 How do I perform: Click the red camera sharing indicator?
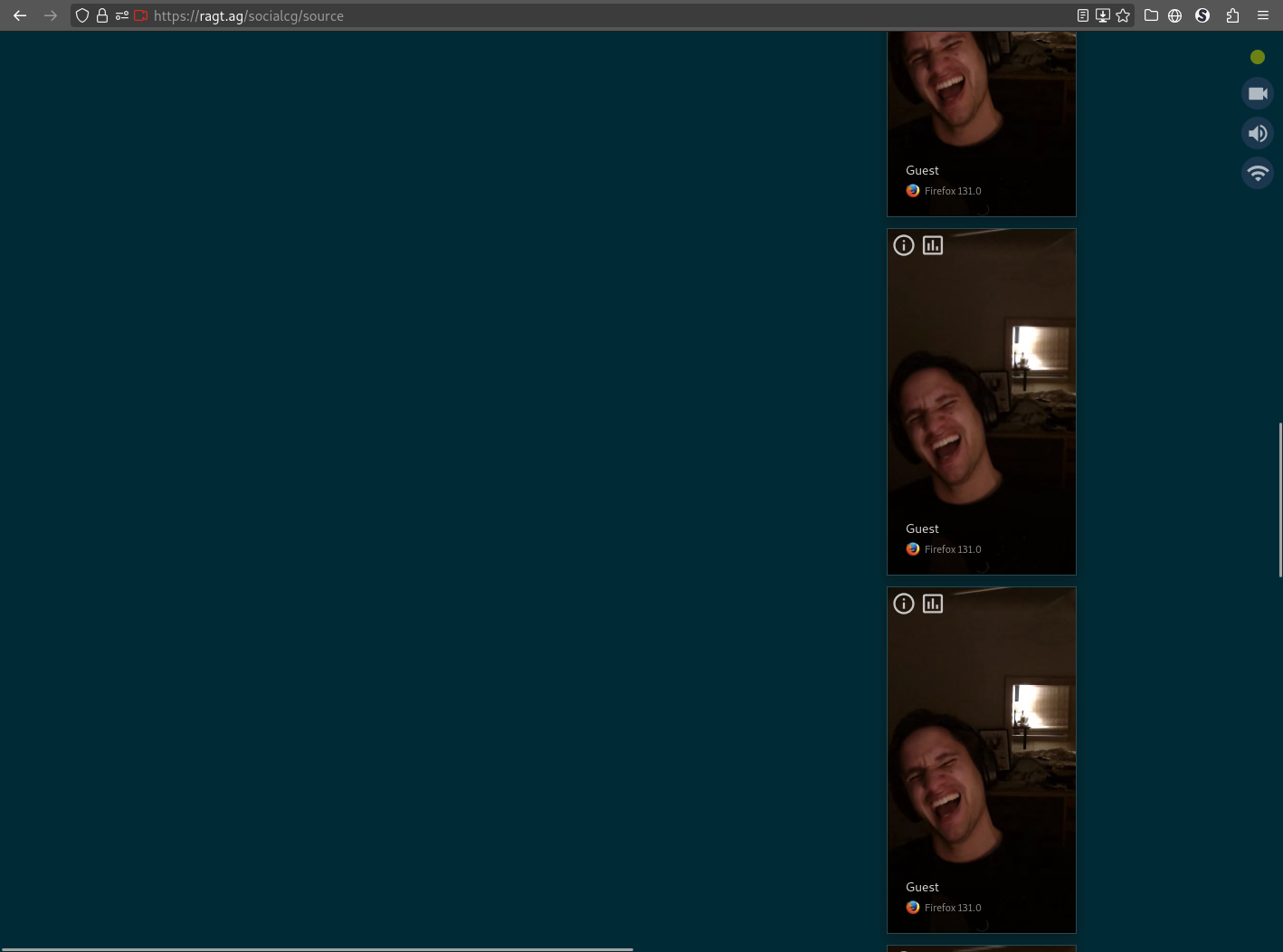pyautogui.click(x=141, y=15)
